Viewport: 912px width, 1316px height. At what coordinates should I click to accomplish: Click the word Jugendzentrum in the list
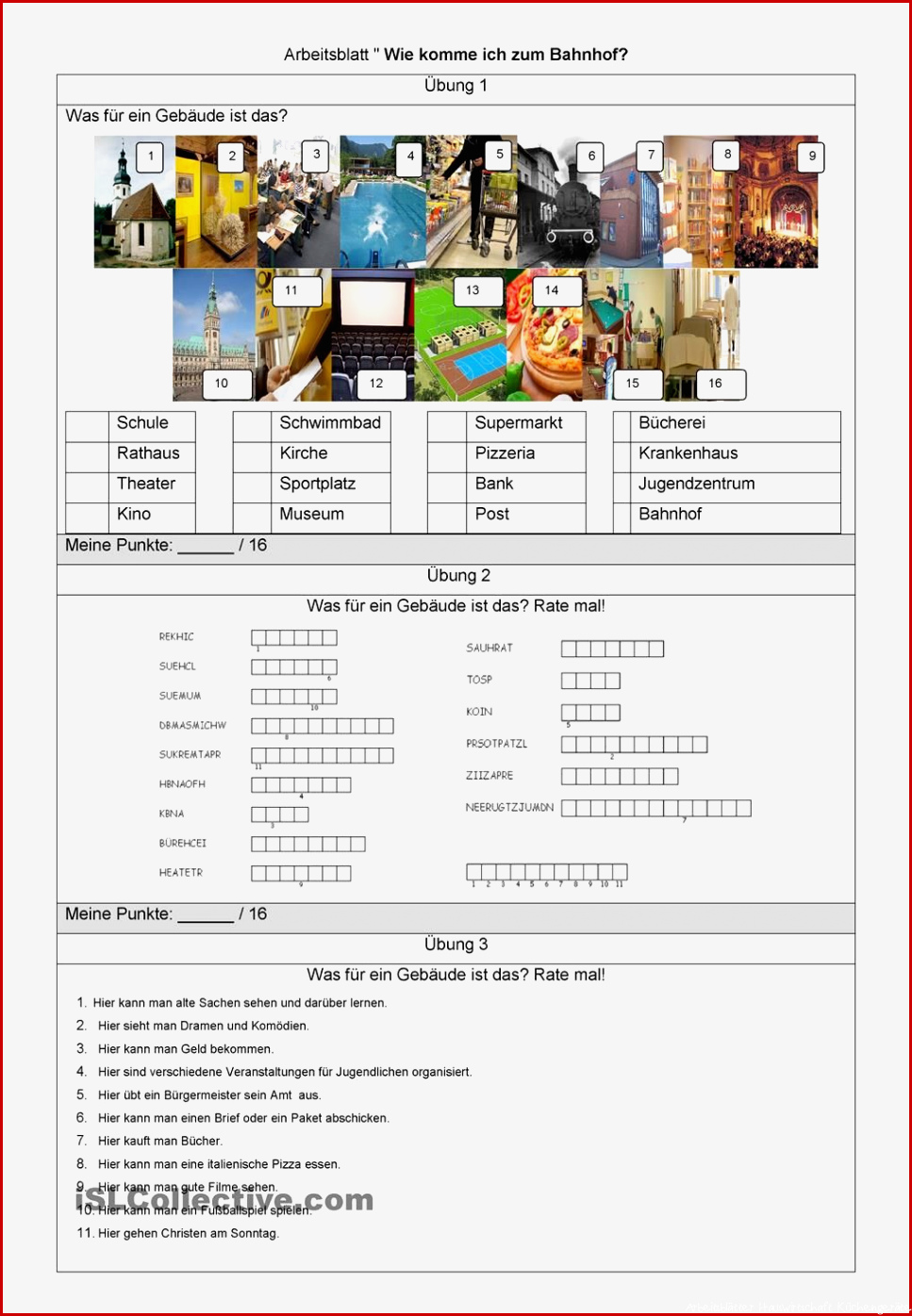pyautogui.click(x=697, y=485)
